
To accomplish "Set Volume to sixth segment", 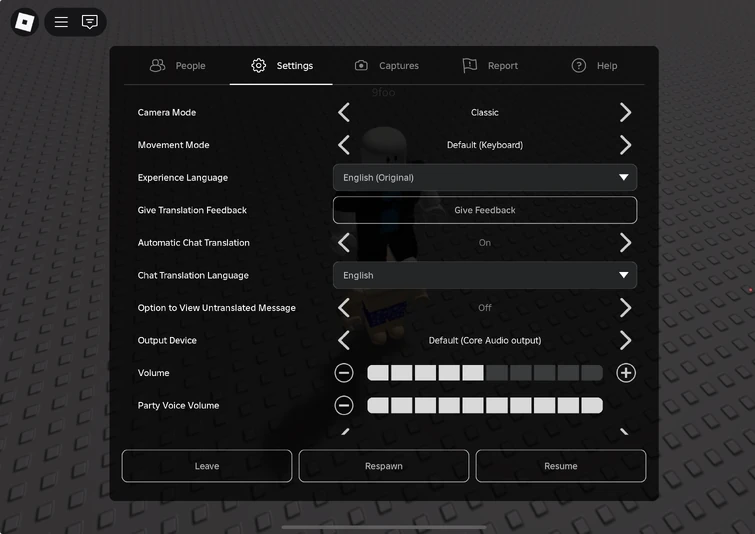I will [496, 373].
